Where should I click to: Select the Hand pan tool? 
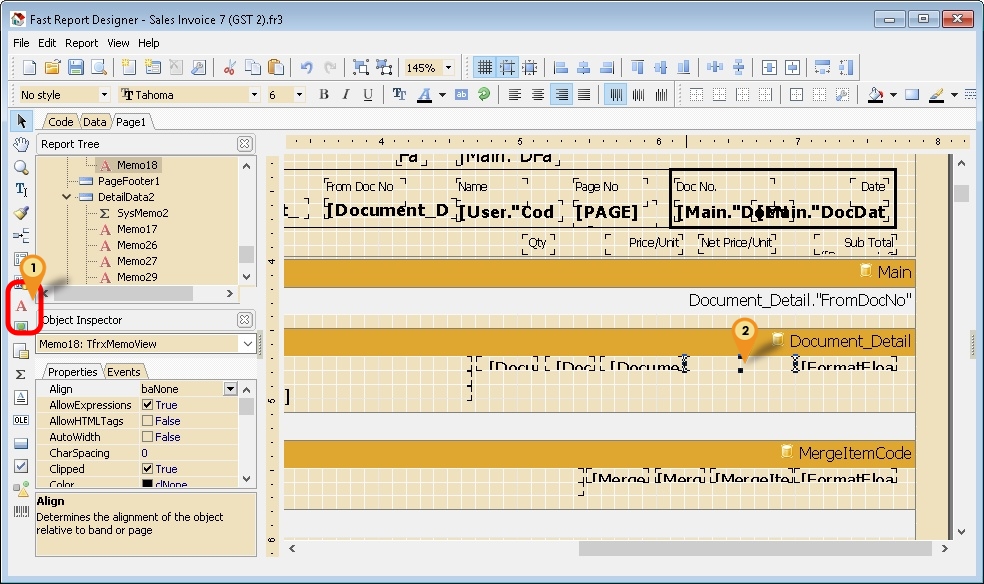point(21,144)
